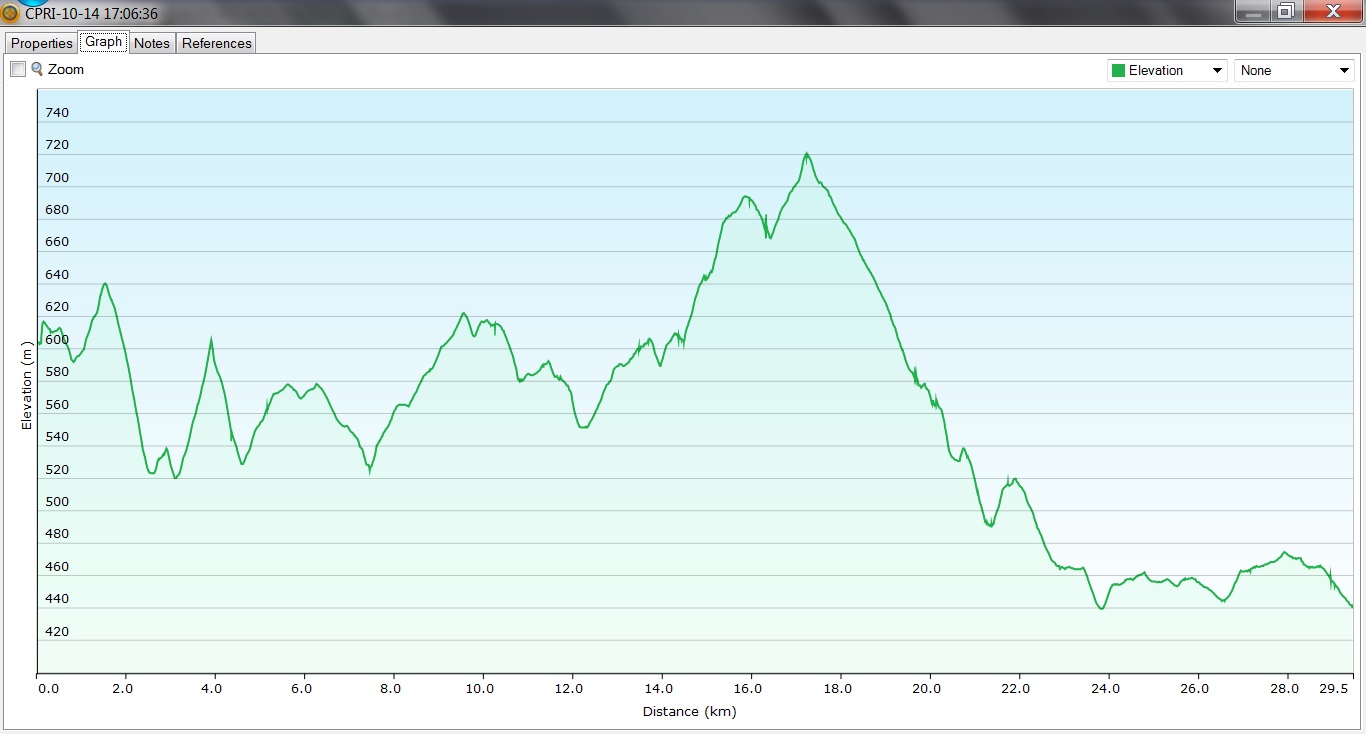The height and width of the screenshot is (734, 1366).
Task: Expand the Elevation dropdown arrow
Action: click(x=1217, y=71)
